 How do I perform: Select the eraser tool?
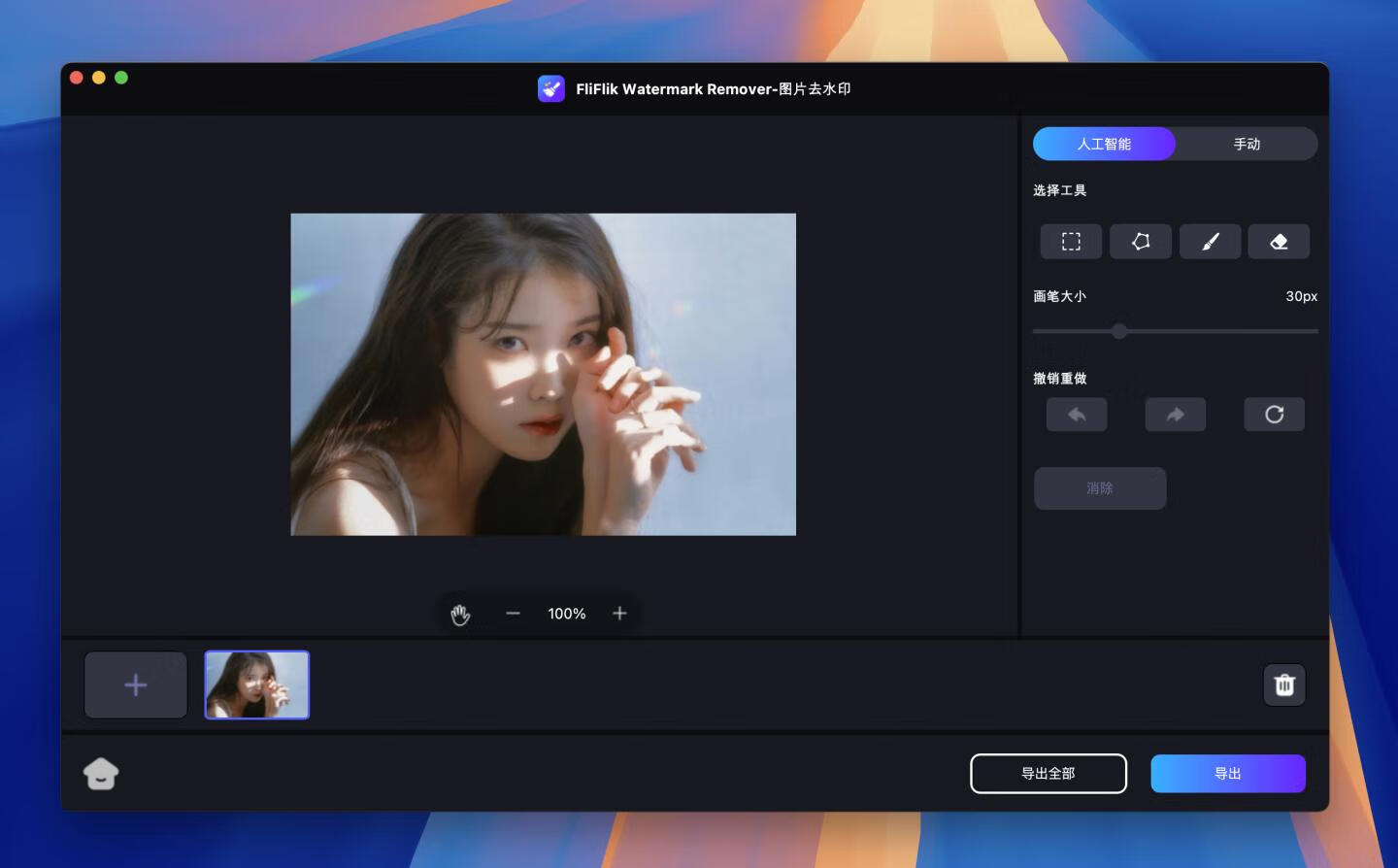point(1279,241)
